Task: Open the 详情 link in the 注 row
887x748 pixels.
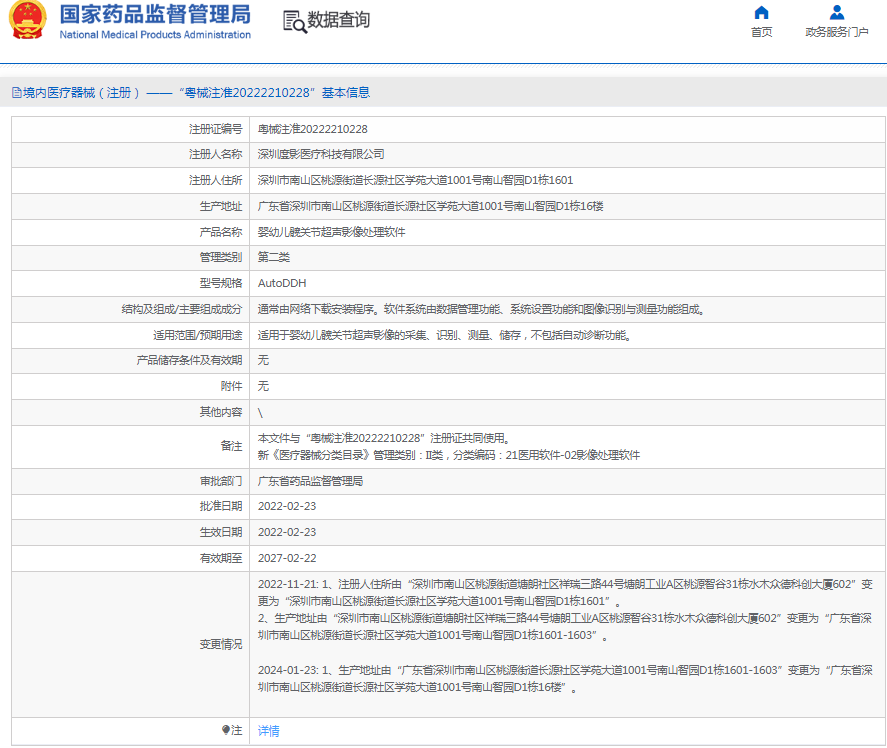Action: 269,730
